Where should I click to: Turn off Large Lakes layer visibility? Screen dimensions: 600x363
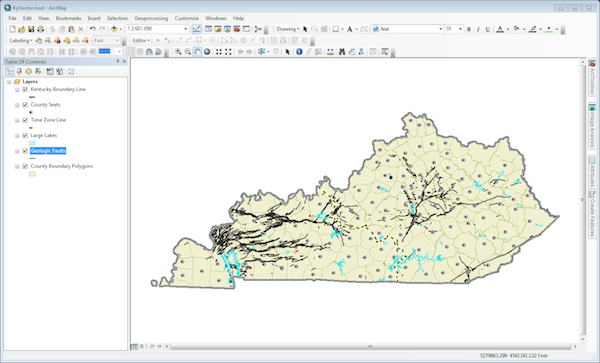25,136
